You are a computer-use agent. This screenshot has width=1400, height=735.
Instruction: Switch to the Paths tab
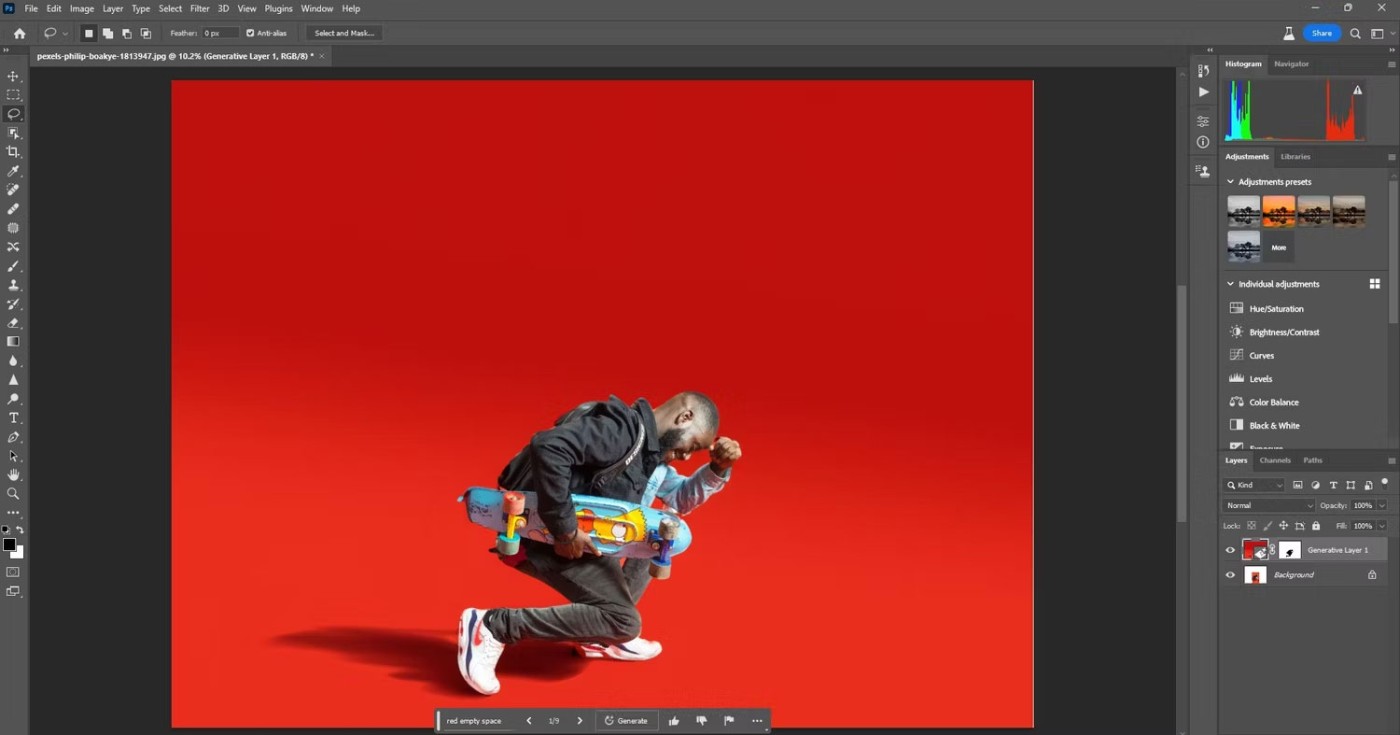point(1313,461)
